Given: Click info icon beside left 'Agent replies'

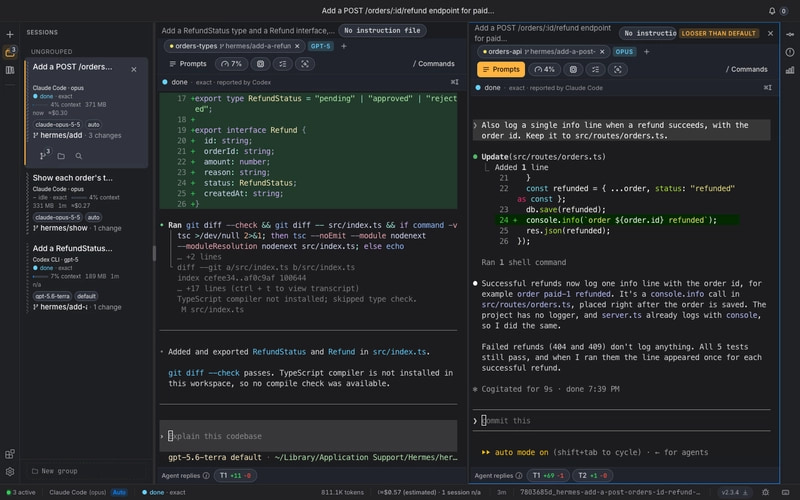Looking at the screenshot, I should click(206, 476).
